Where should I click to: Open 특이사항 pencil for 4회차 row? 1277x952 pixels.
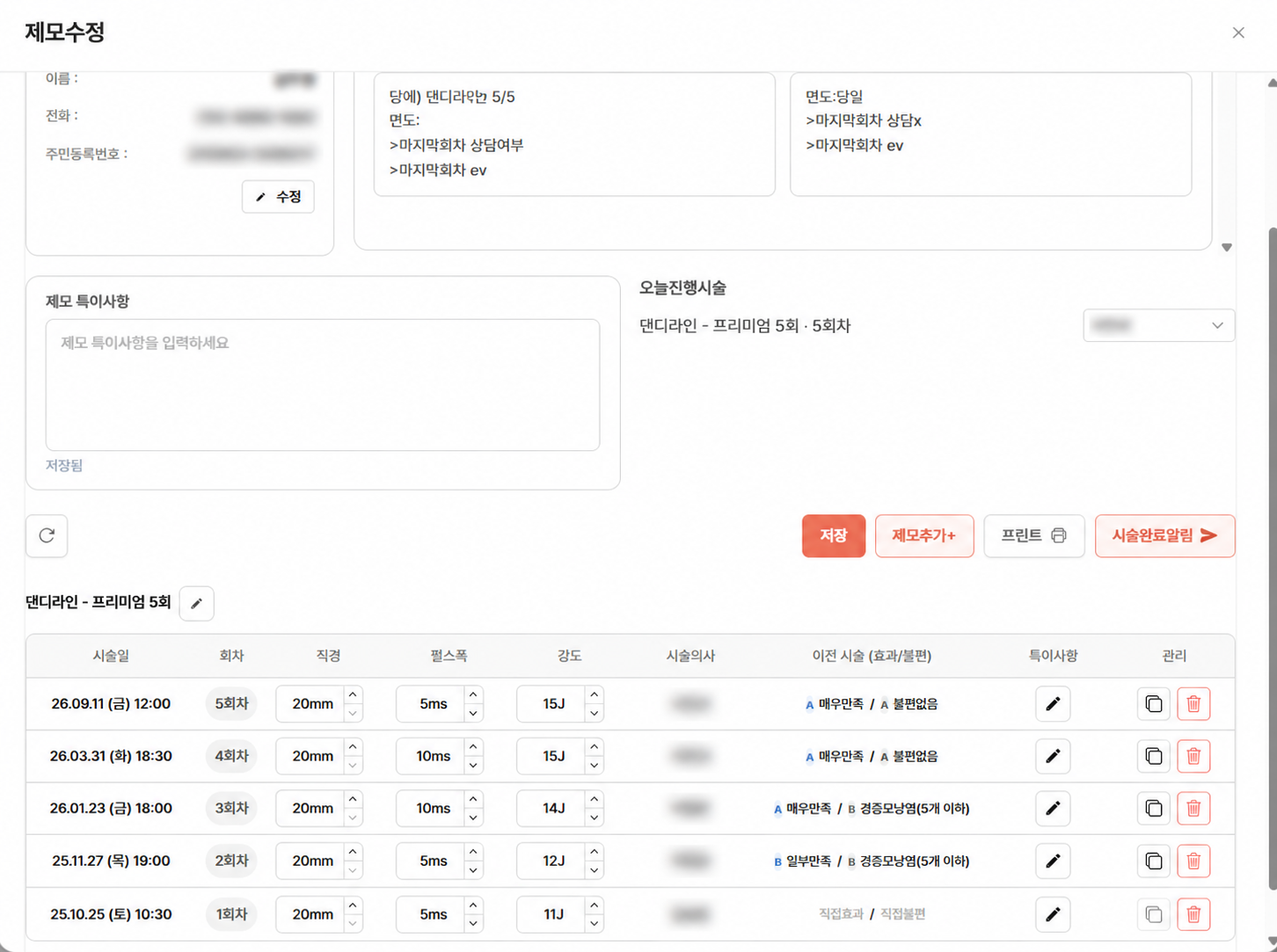pos(1053,756)
